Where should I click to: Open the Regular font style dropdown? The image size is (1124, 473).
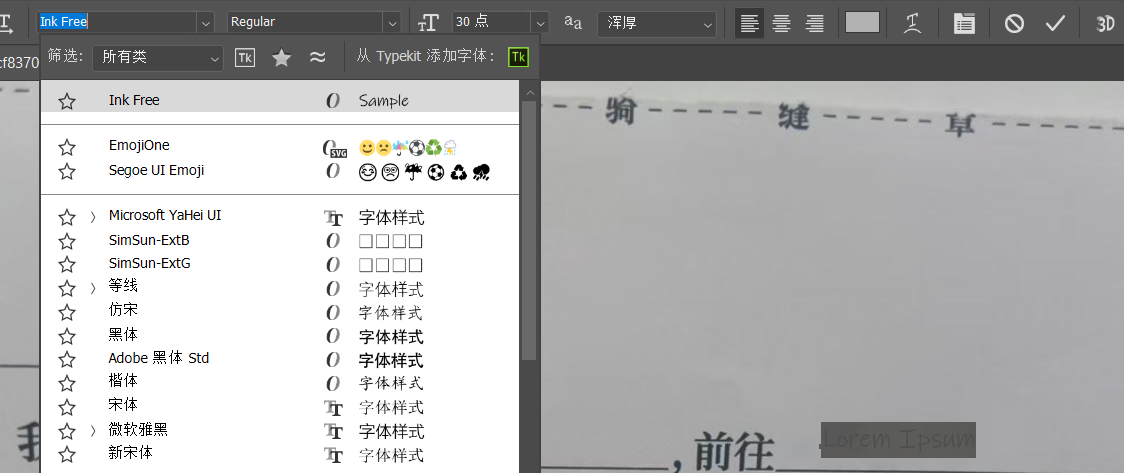392,23
